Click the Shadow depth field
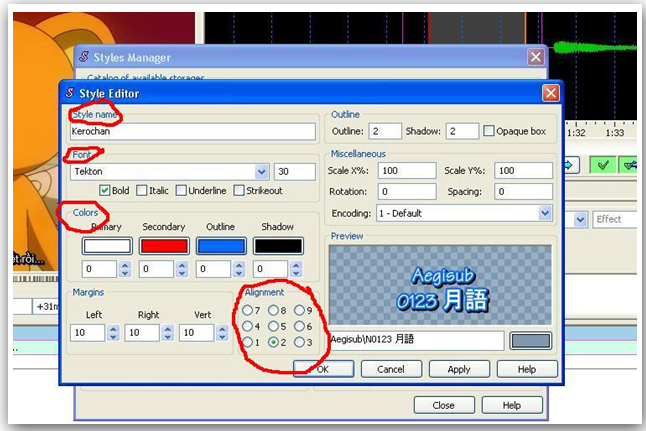The image size is (646, 431). pyautogui.click(x=462, y=131)
